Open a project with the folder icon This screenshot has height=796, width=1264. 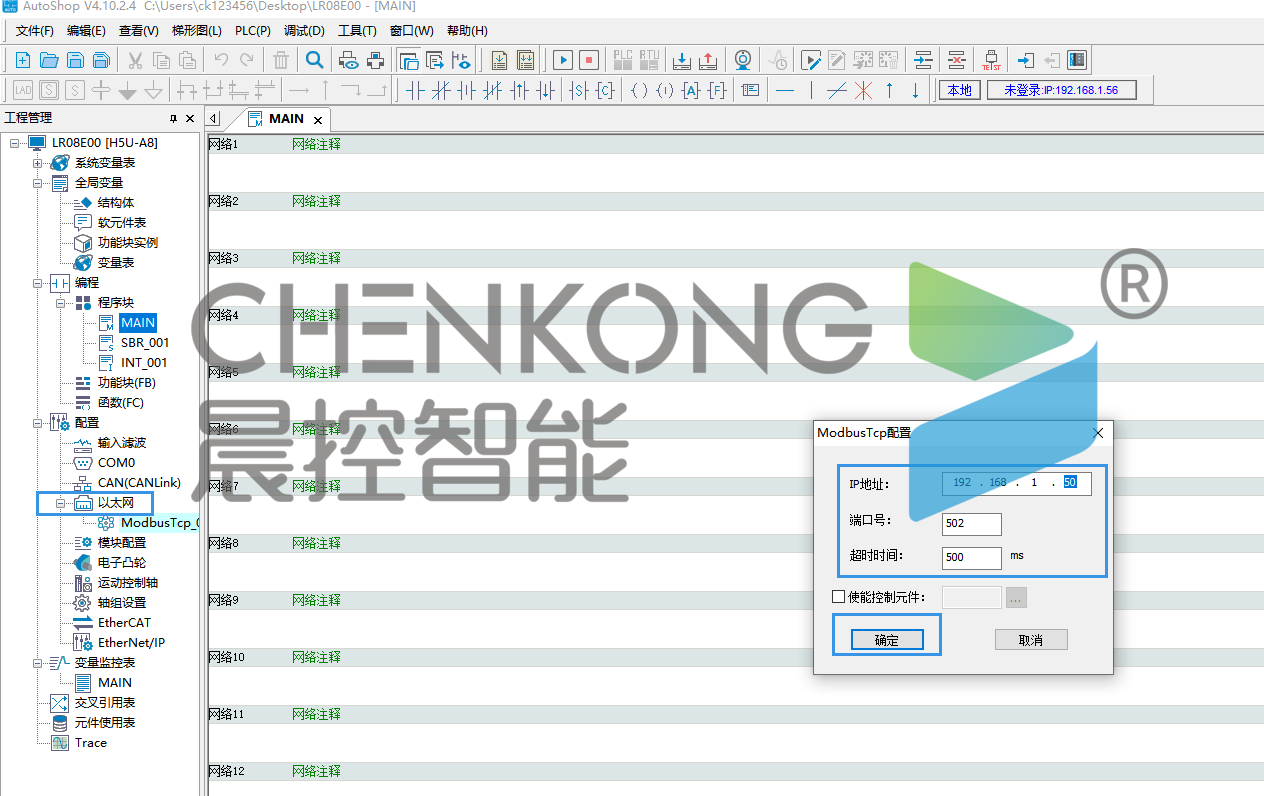(48, 60)
